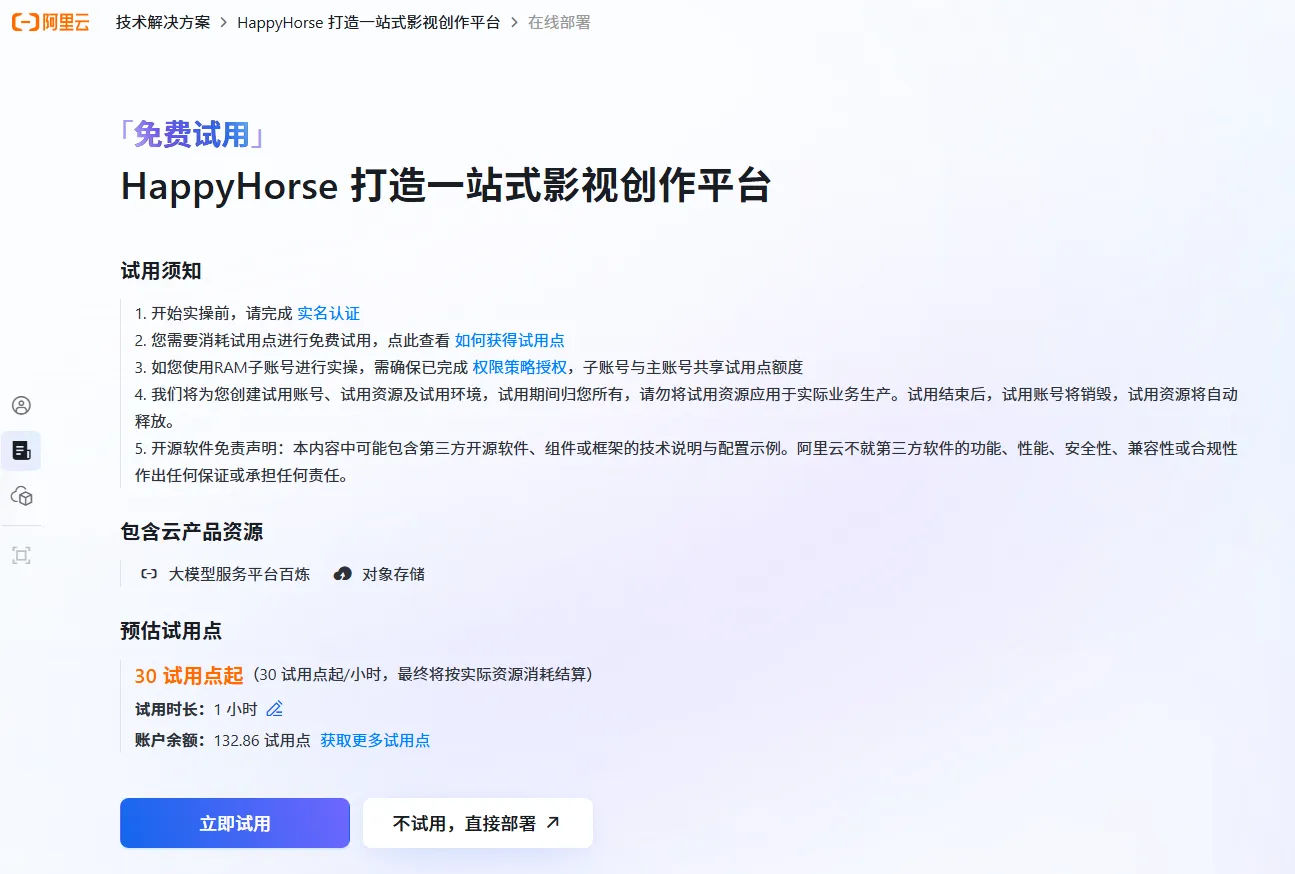Click 获取更多试用点 link

[x=375, y=740]
